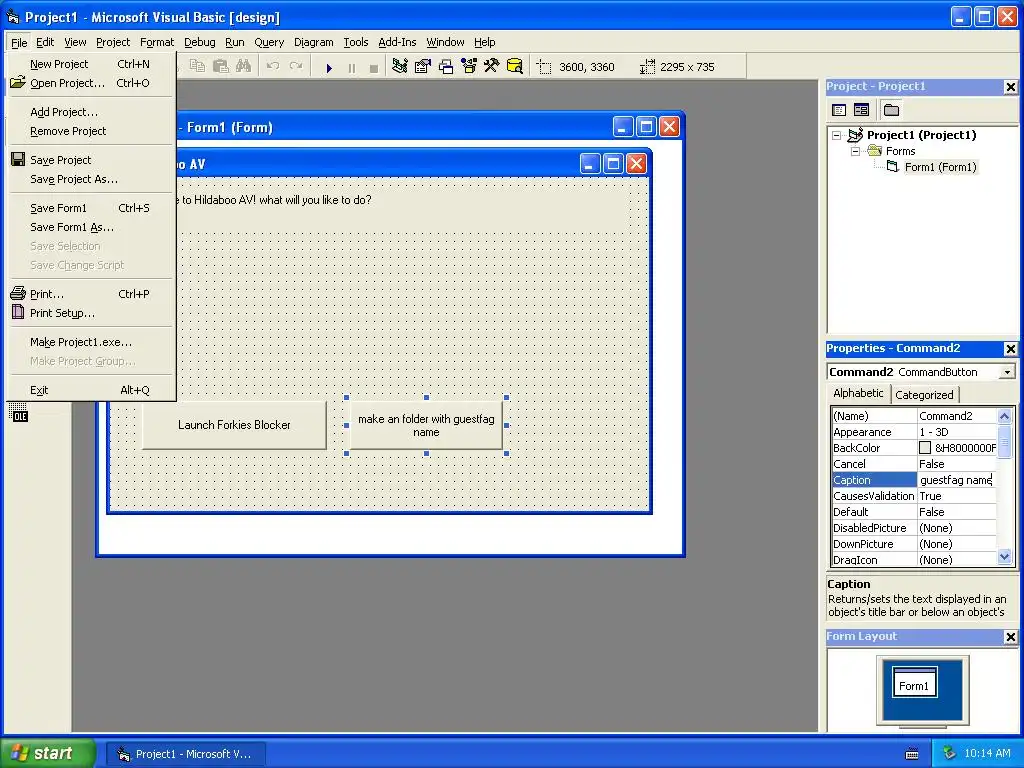Viewport: 1024px width, 768px height.
Task: Open the Command2 CommandButton object dropdown
Action: (x=1007, y=372)
